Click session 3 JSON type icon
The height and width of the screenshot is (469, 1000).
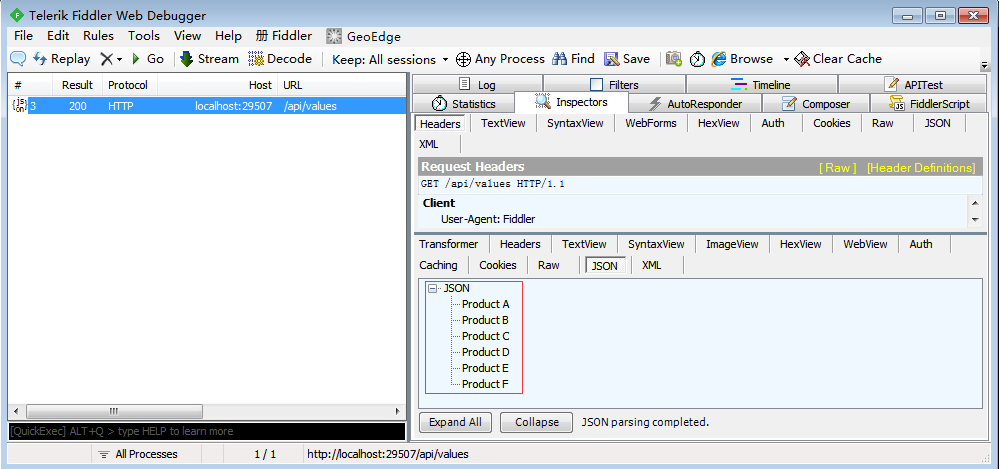pyautogui.click(x=19, y=106)
